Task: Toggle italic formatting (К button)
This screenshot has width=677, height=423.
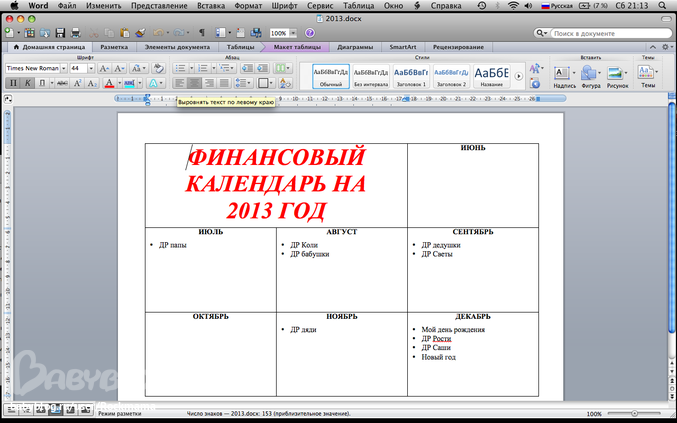Action: (x=28, y=83)
